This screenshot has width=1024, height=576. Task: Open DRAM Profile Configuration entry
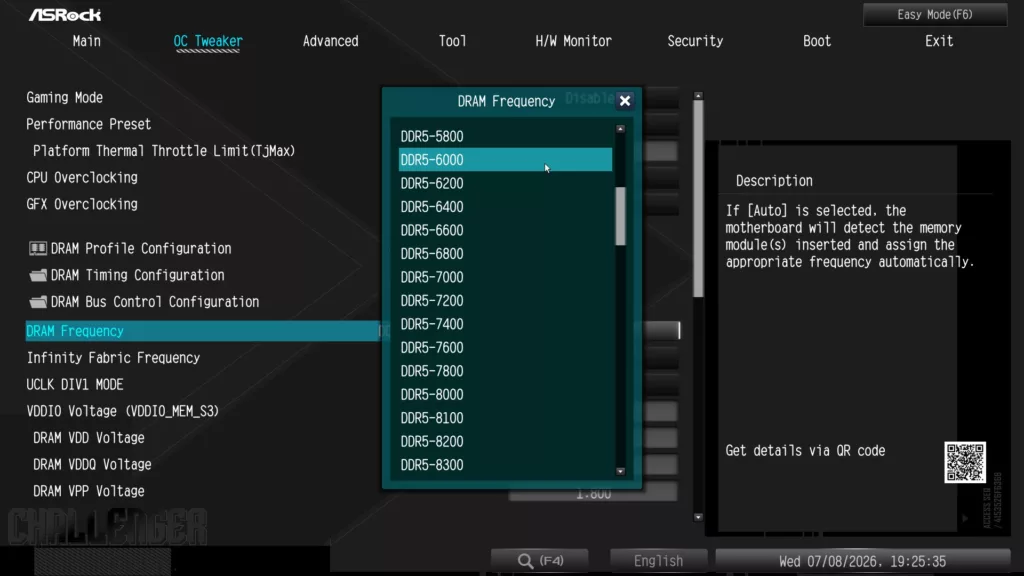click(141, 248)
